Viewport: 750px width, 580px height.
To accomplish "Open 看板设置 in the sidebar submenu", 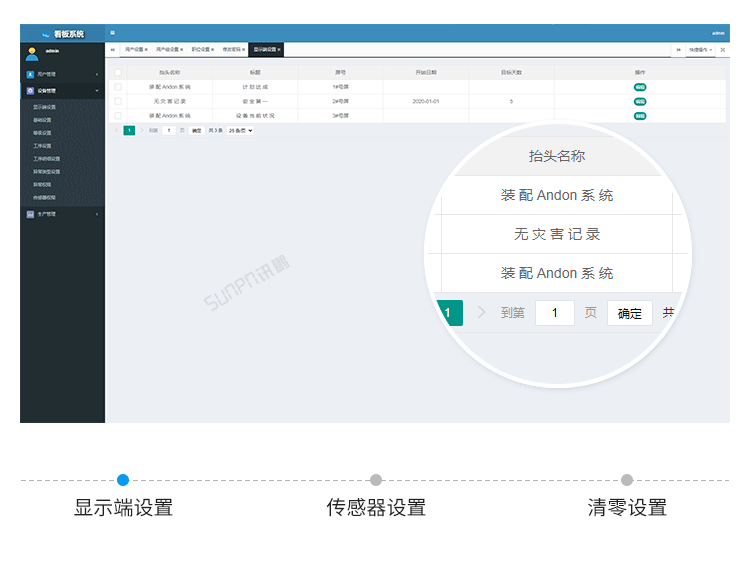I will (x=42, y=133).
